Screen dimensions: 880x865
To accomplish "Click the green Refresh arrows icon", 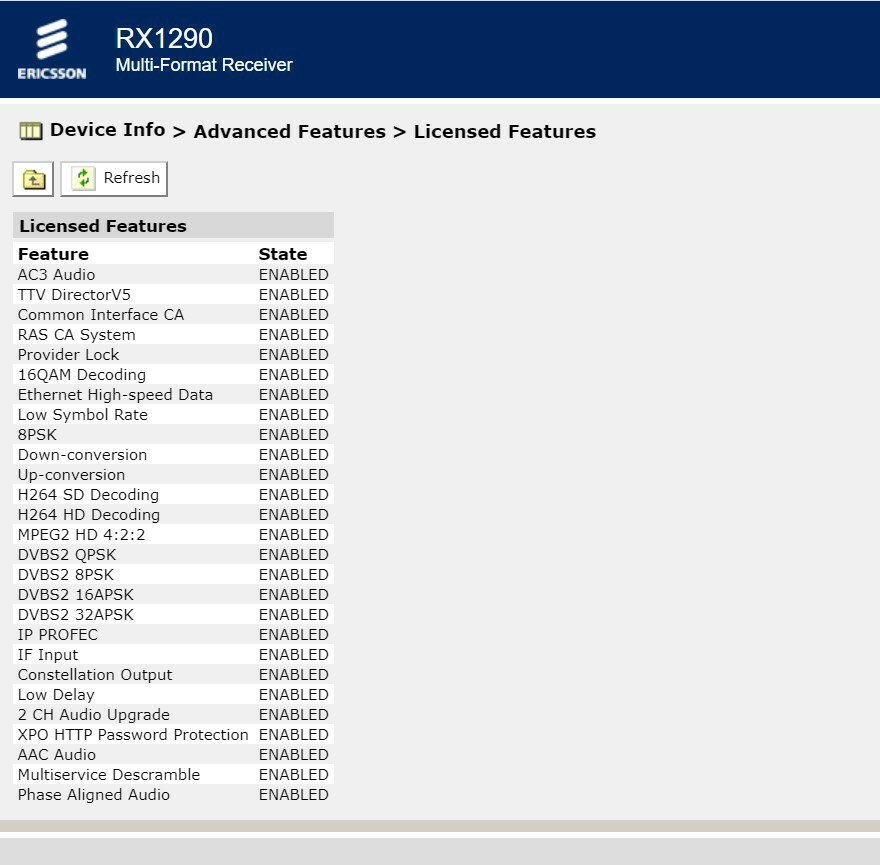I will pyautogui.click(x=84, y=178).
